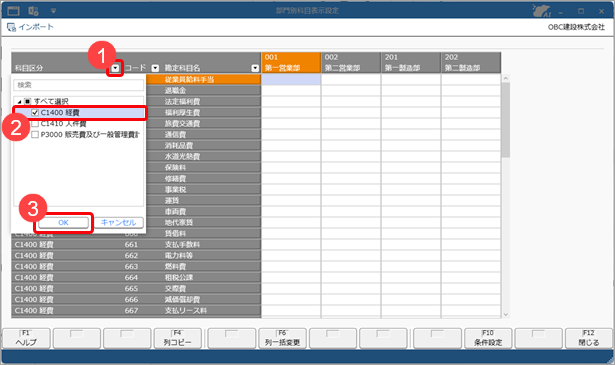Select the 車両費 account row
The image size is (615, 365).
[204, 211]
